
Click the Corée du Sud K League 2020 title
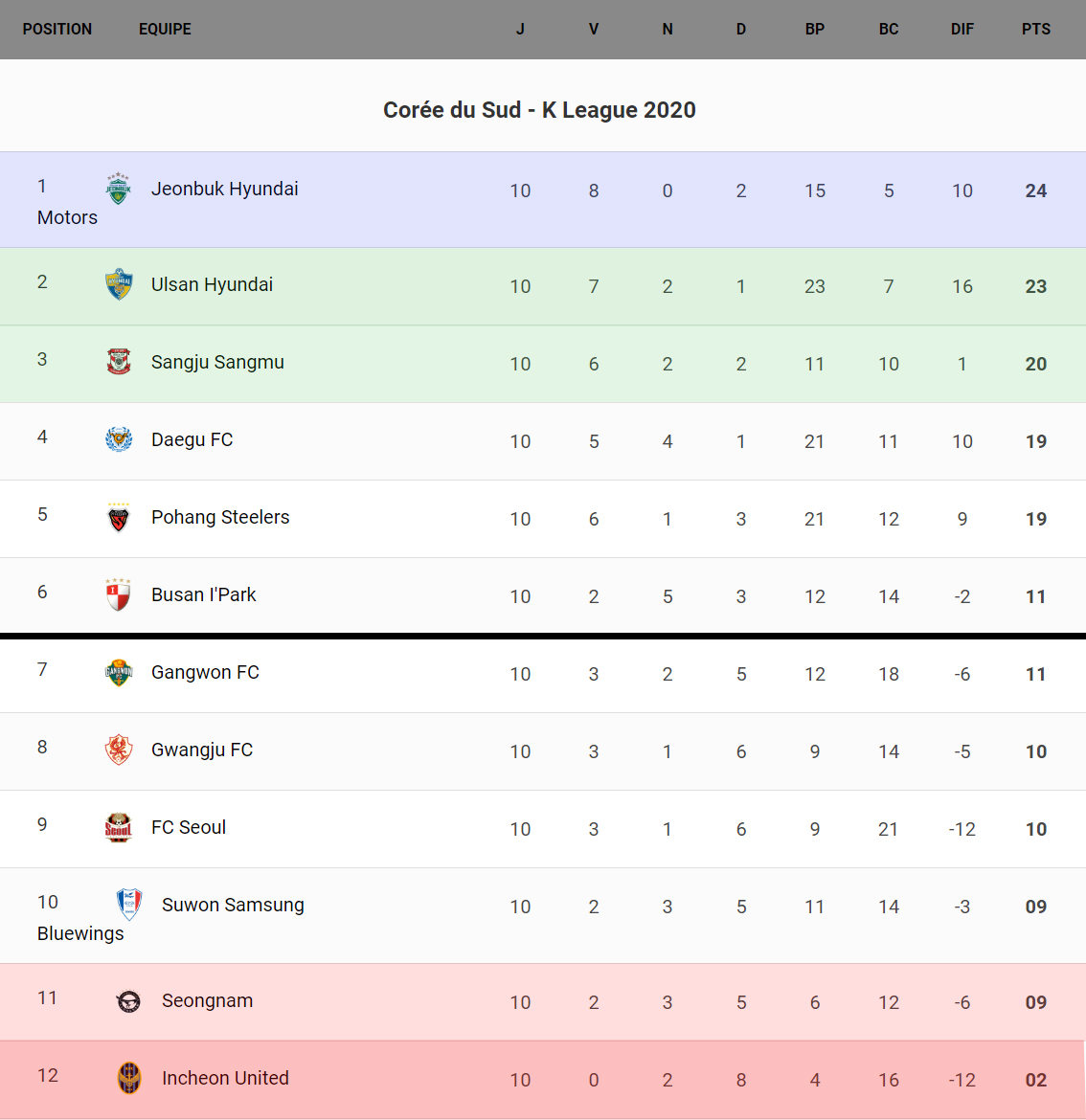539,110
